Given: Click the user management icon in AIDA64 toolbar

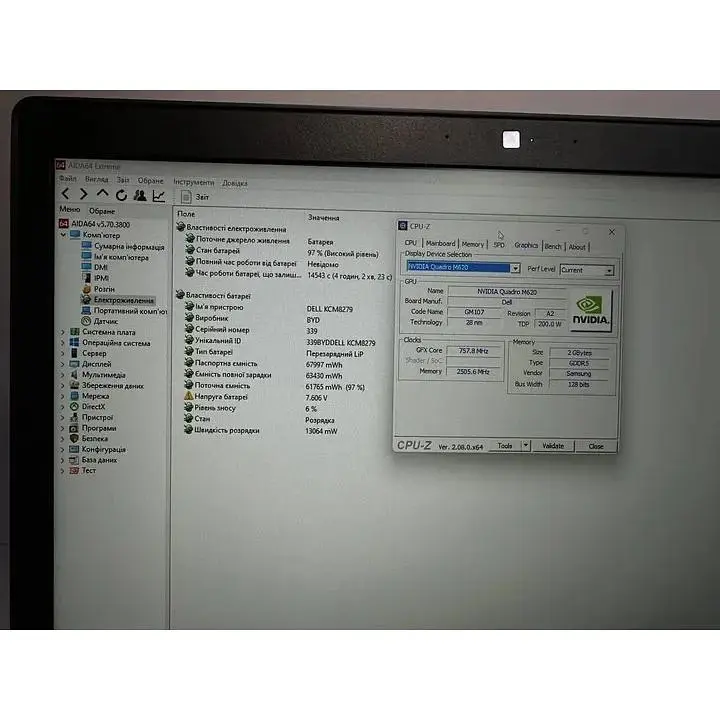Looking at the screenshot, I should tap(140, 196).
